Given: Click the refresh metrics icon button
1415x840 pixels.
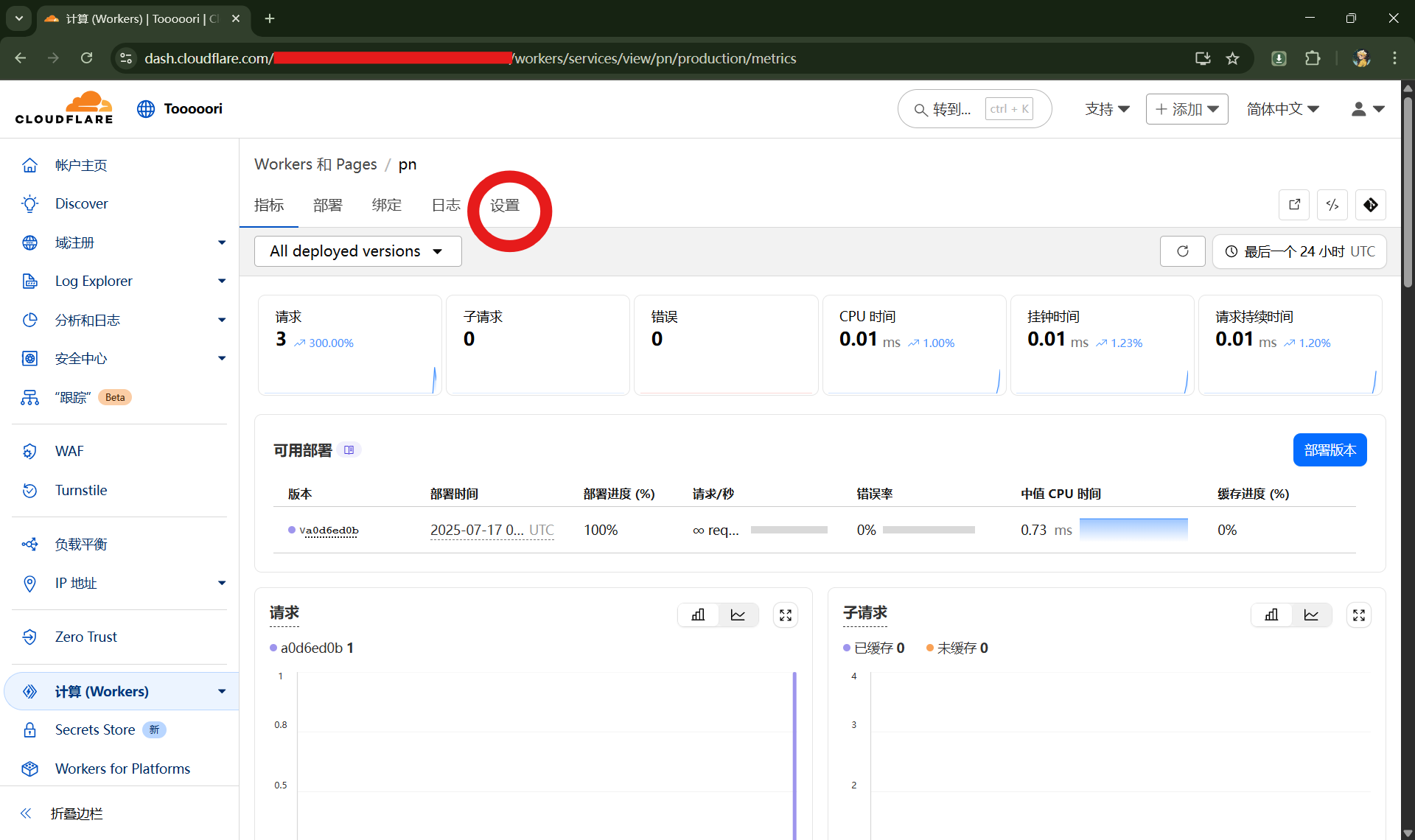Looking at the screenshot, I should pyautogui.click(x=1182, y=251).
